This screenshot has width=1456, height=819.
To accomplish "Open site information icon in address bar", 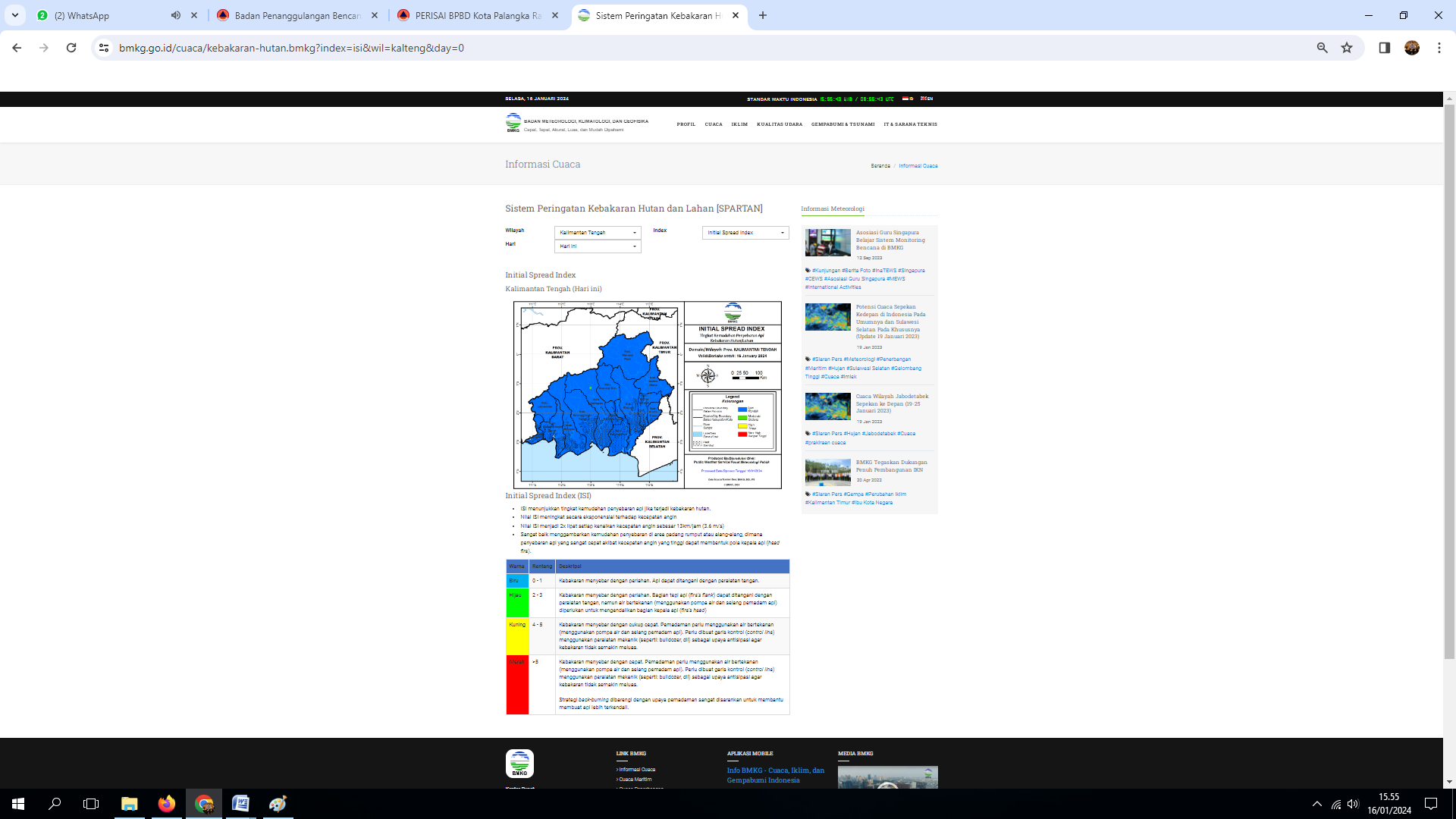I will coord(104,48).
